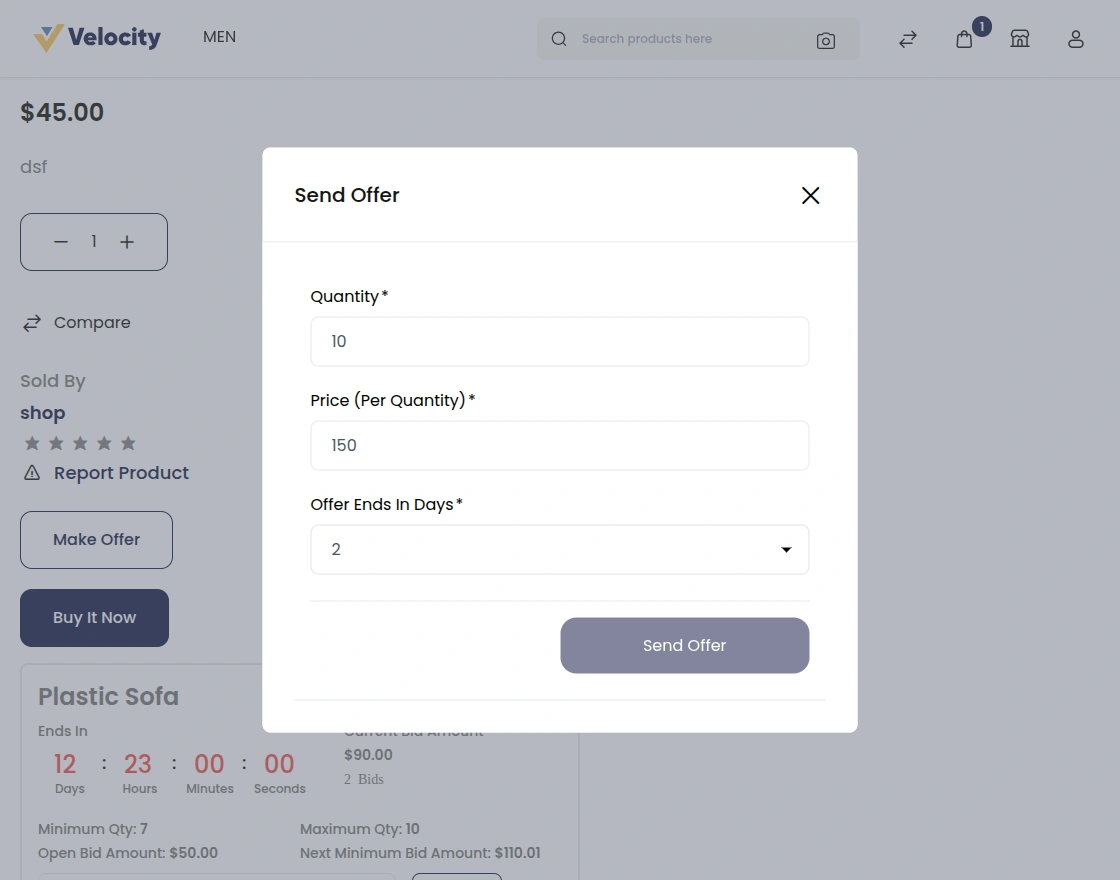Click the compare arrows icon in the header
The width and height of the screenshot is (1120, 880).
[x=907, y=39]
